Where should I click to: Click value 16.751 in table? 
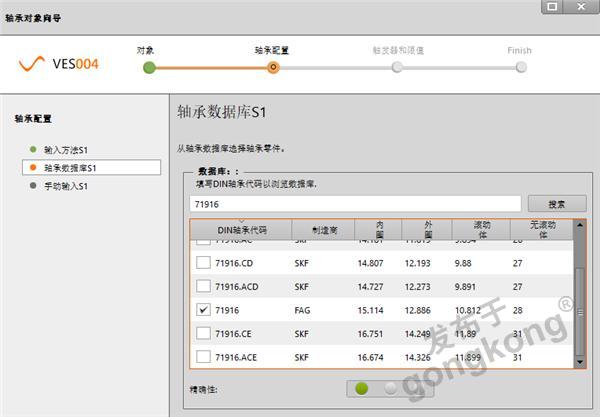point(370,334)
